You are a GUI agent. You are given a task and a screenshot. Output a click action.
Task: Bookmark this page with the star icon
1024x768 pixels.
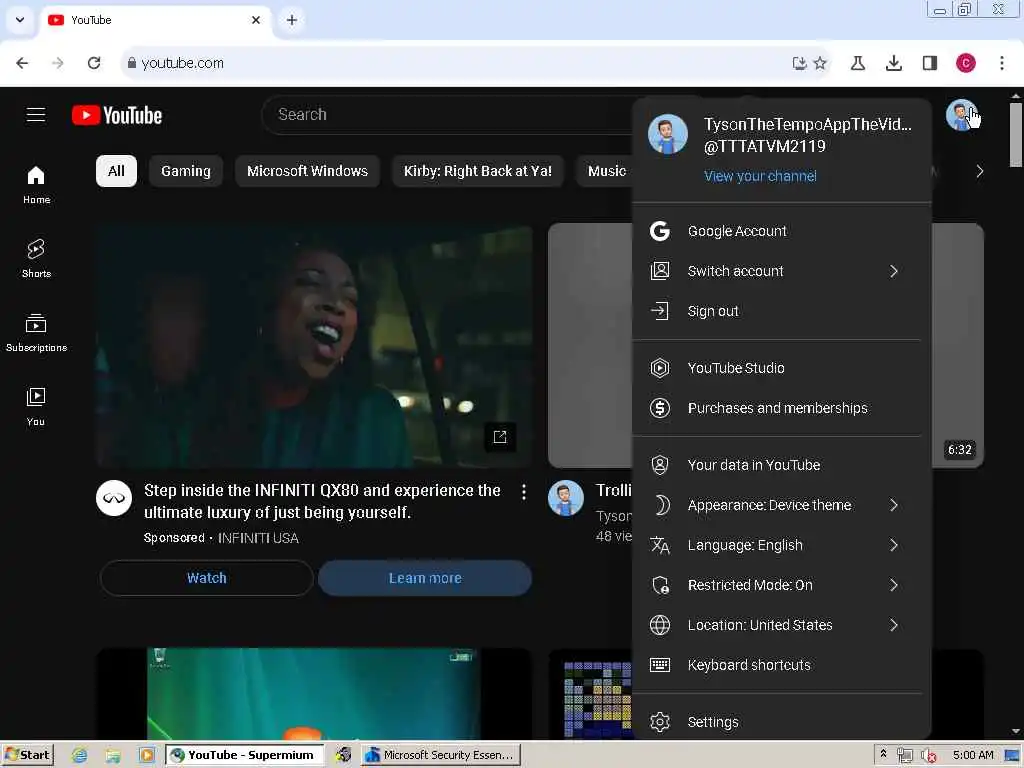click(820, 63)
